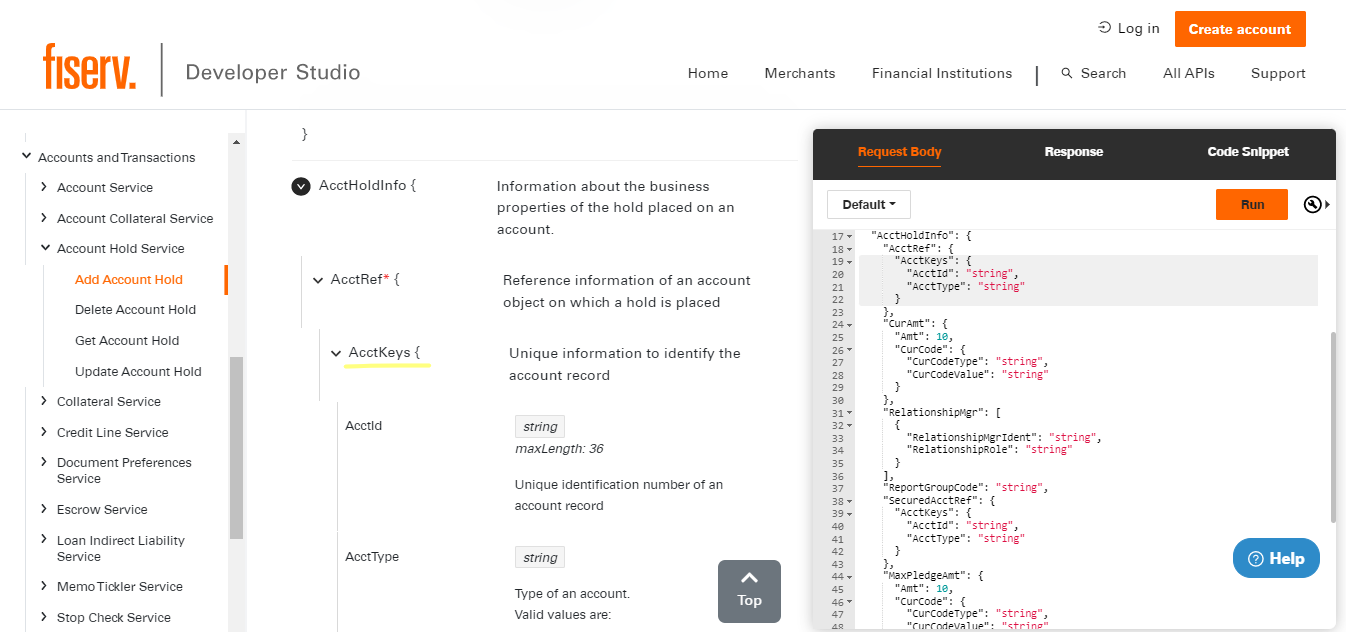Viewport: 1346px width, 632px height.
Task: Expand Loan Indirect Liability Service node
Action: tap(44, 540)
